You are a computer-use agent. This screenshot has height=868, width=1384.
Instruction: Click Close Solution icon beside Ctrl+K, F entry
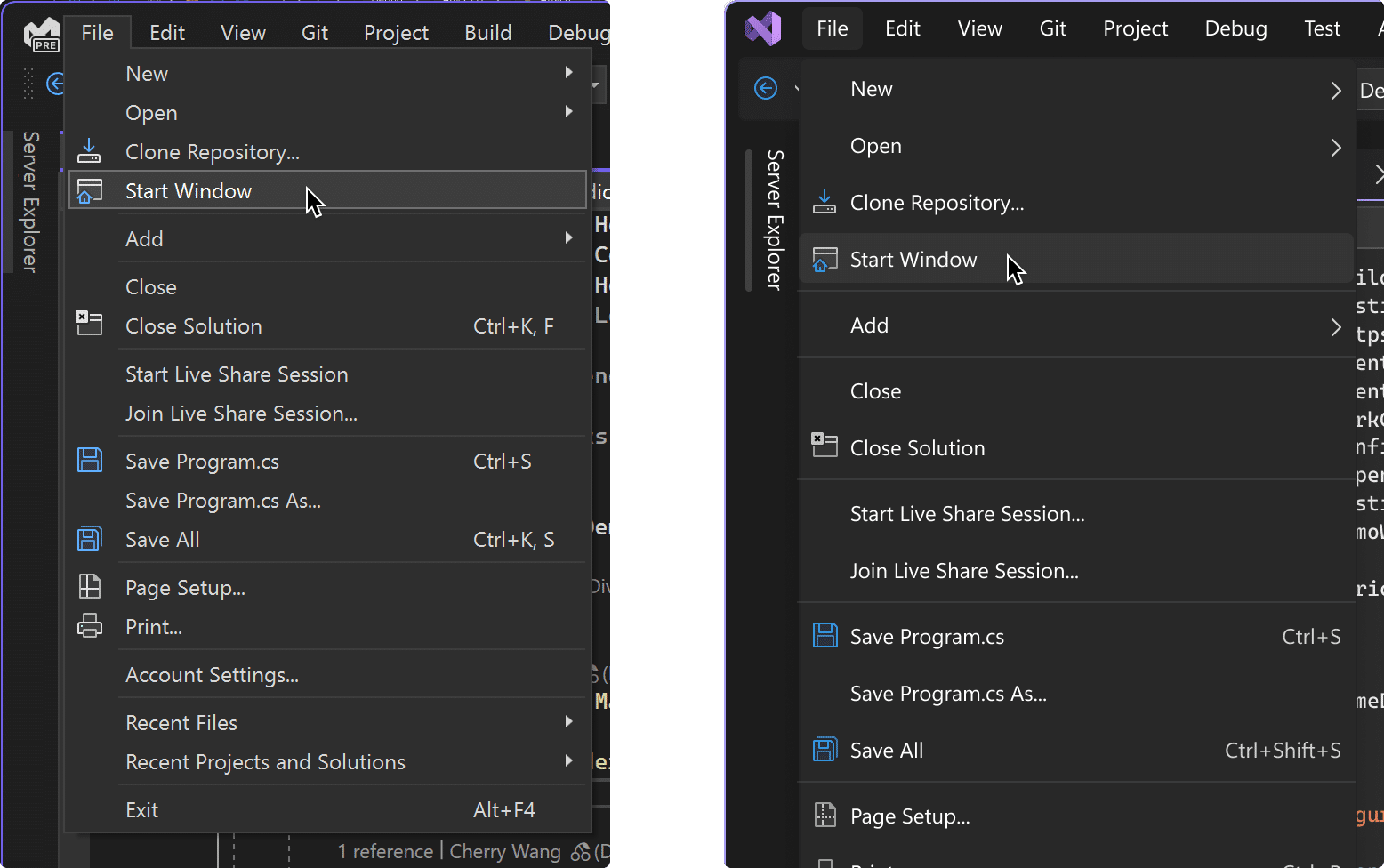click(x=89, y=324)
